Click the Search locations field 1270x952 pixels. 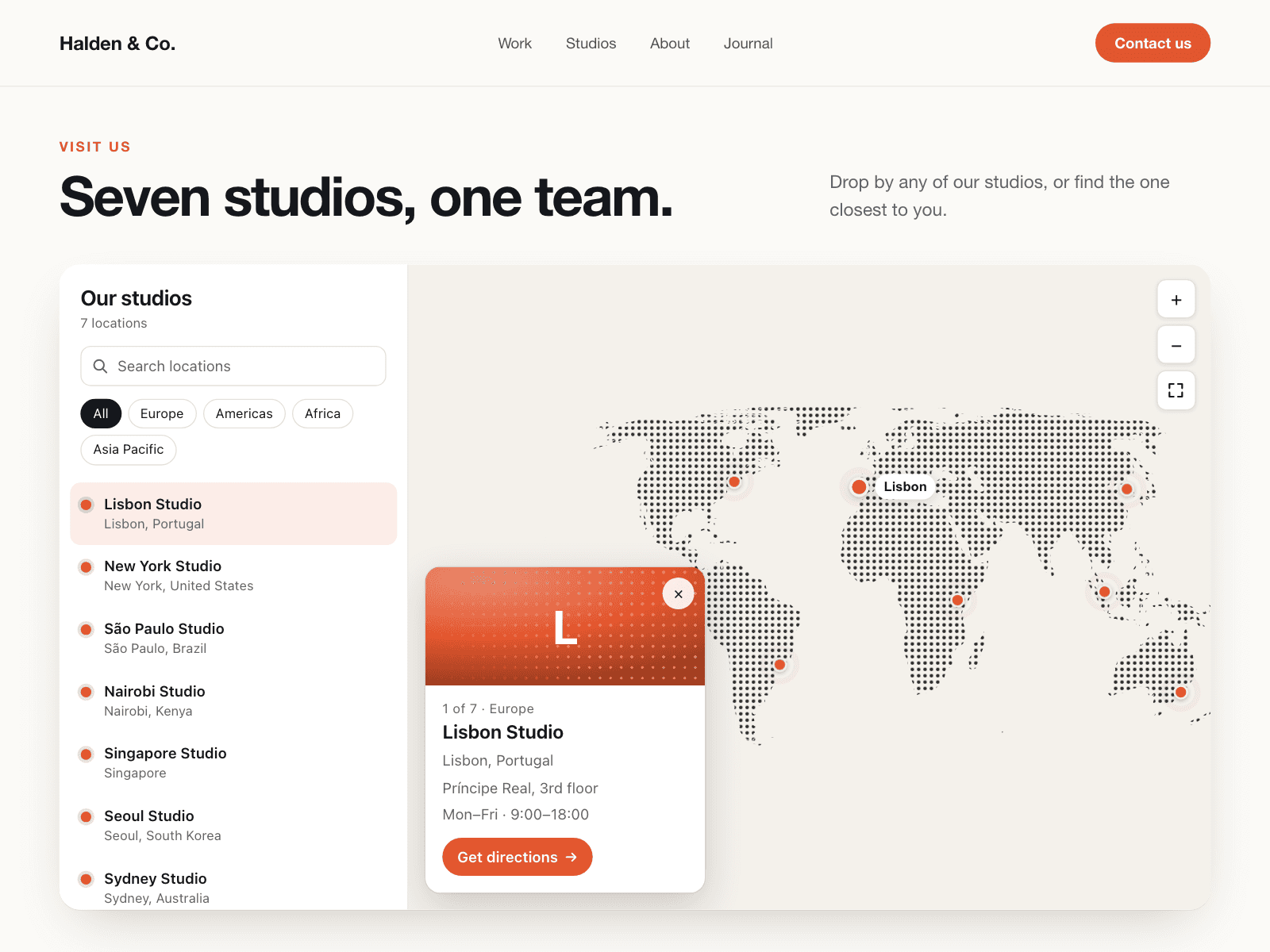point(233,366)
